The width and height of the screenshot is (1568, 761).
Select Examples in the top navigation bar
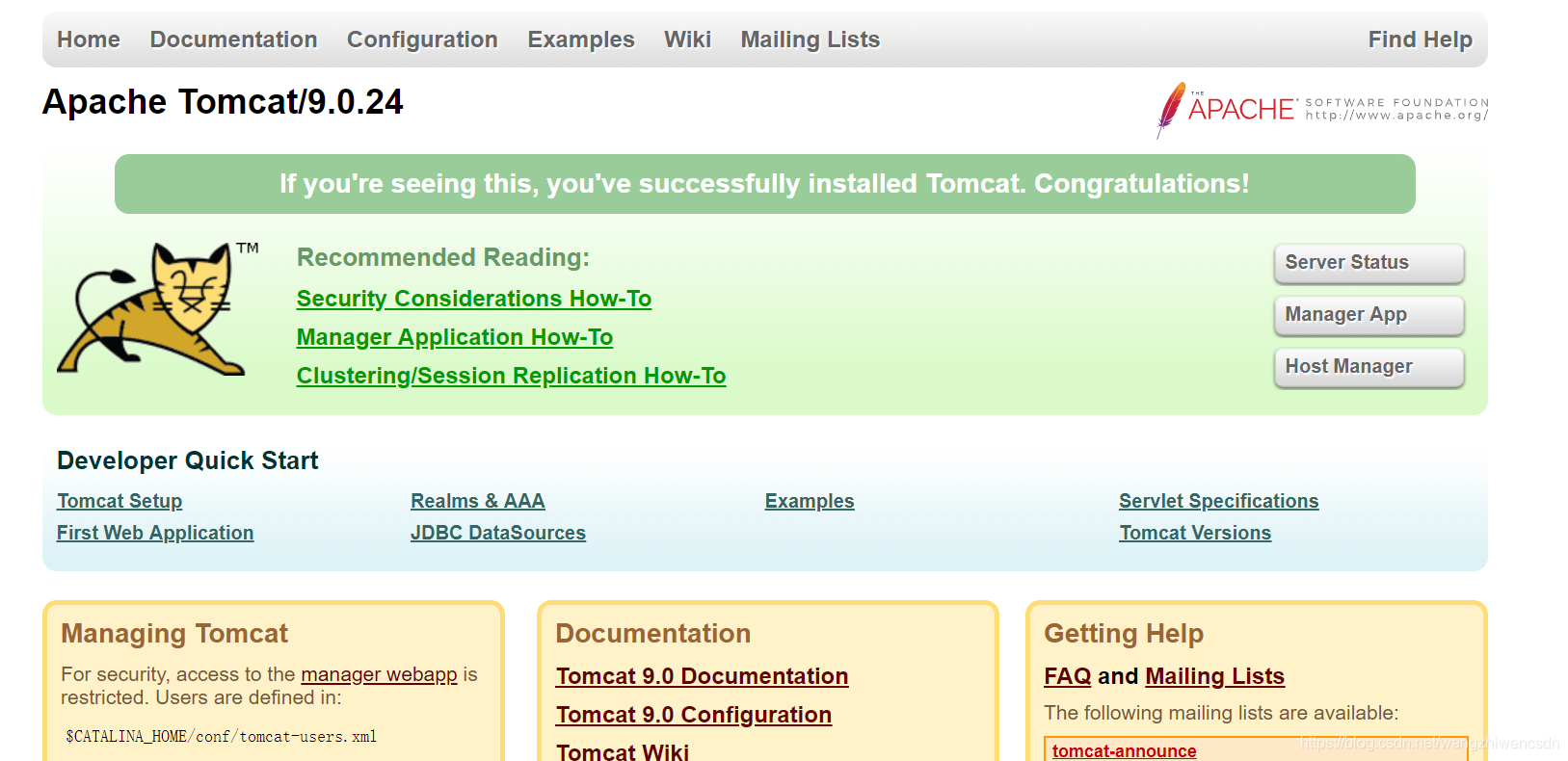click(581, 39)
